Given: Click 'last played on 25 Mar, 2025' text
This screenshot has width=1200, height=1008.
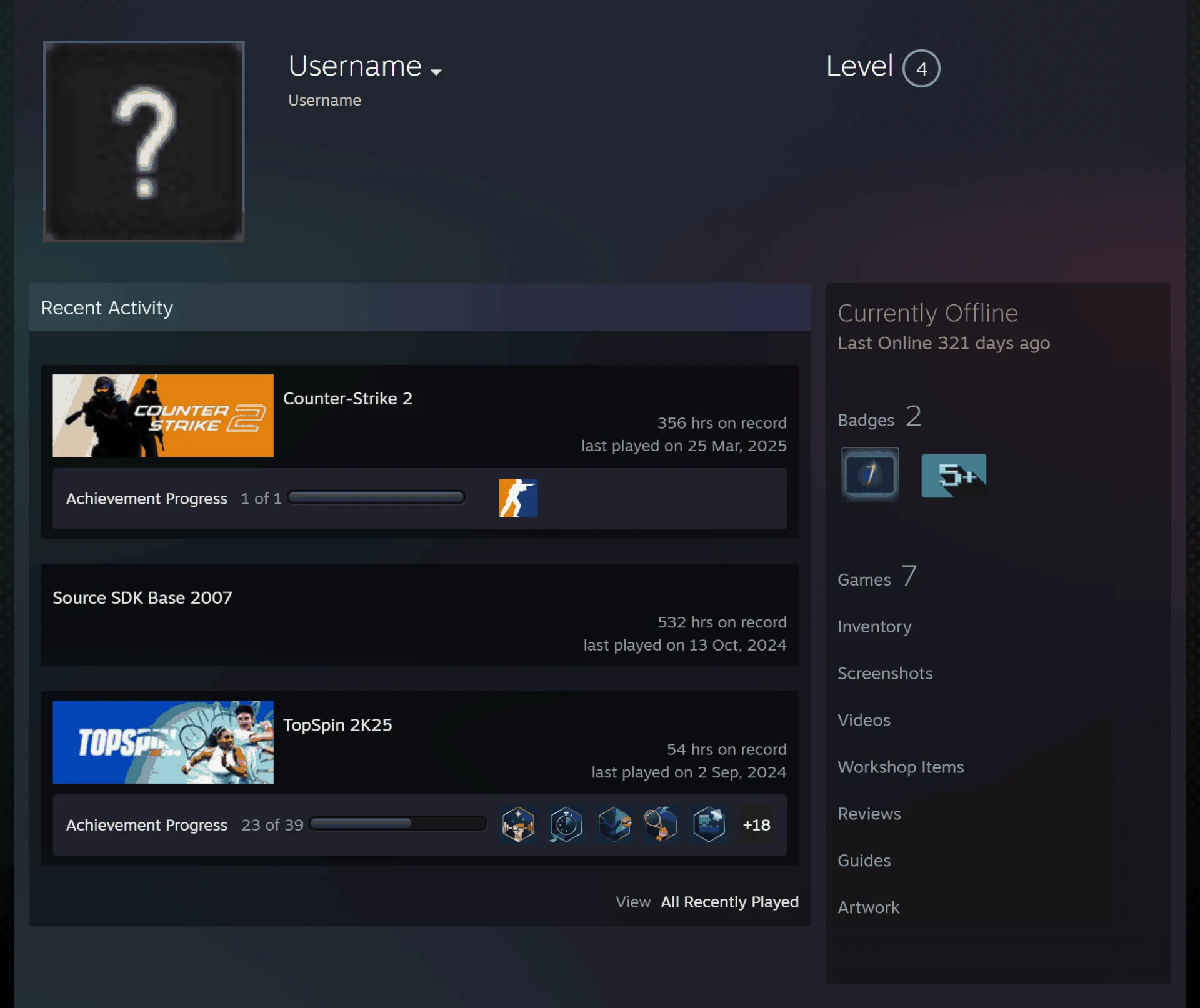Looking at the screenshot, I should pos(684,446).
